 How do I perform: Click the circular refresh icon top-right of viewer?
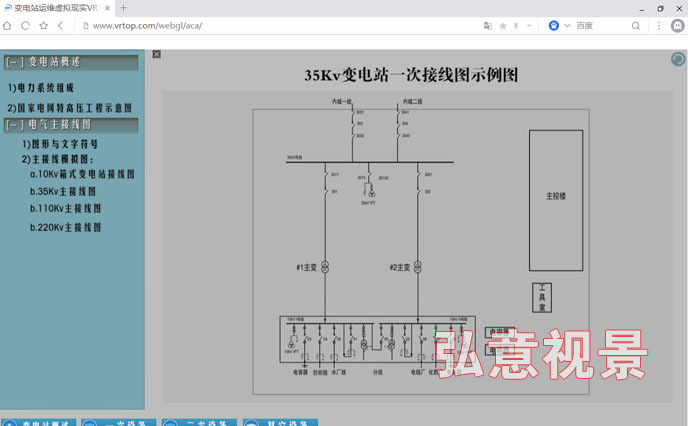(x=678, y=59)
